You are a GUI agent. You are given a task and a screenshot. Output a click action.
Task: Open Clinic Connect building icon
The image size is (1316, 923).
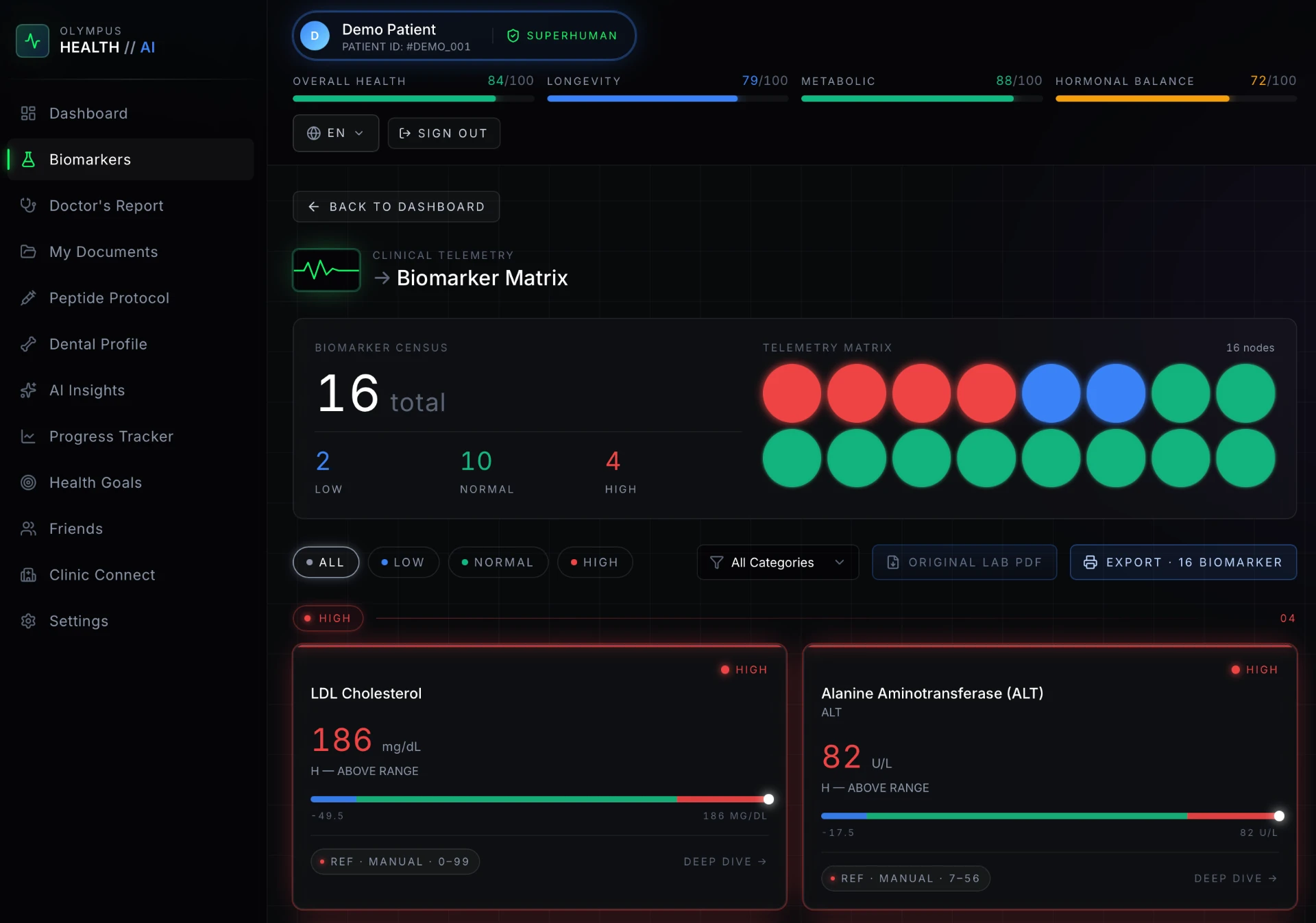pyautogui.click(x=28, y=575)
